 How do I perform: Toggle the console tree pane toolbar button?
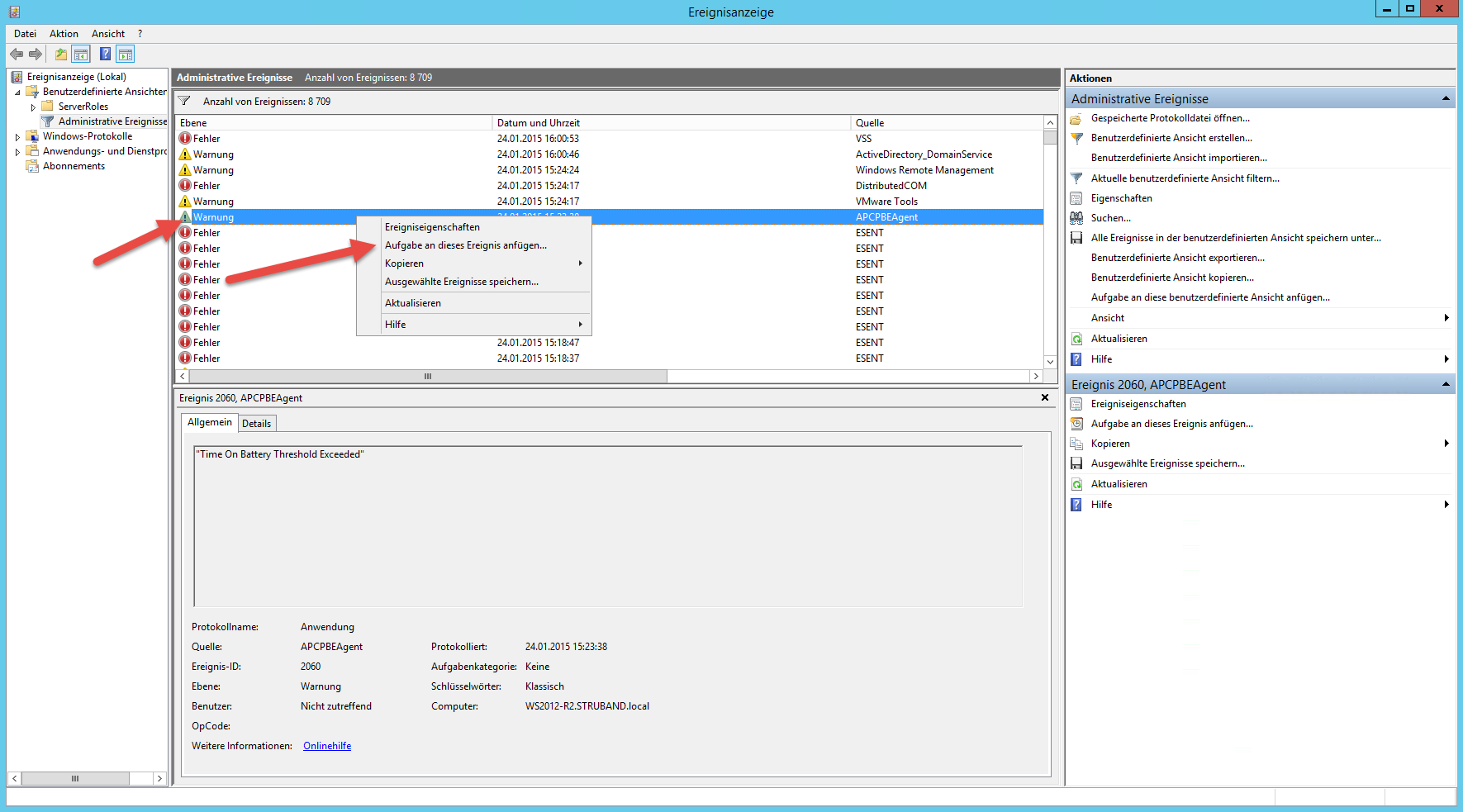coord(81,55)
